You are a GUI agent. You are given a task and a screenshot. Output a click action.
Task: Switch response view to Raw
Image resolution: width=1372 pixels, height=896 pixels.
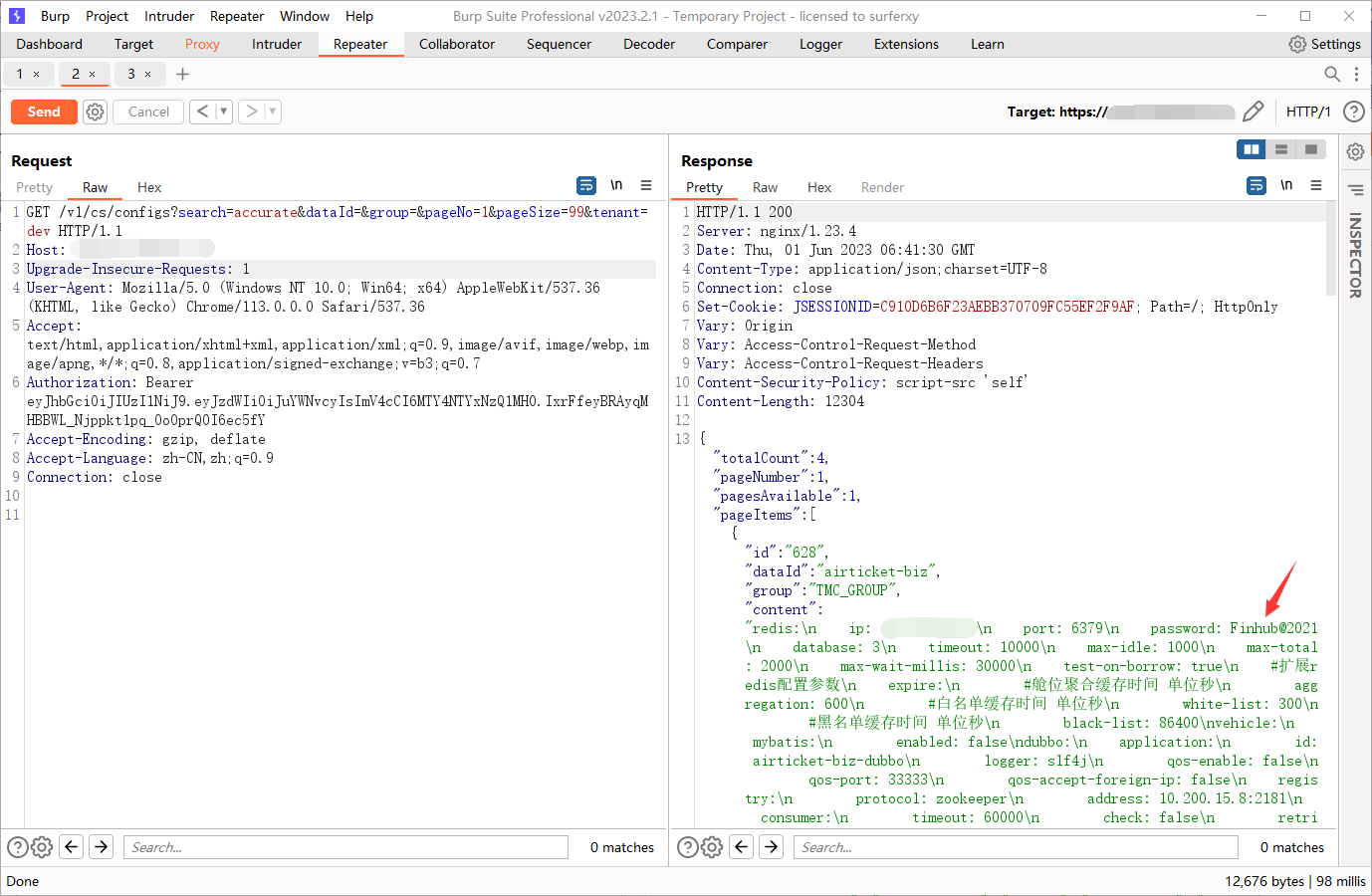click(x=765, y=187)
